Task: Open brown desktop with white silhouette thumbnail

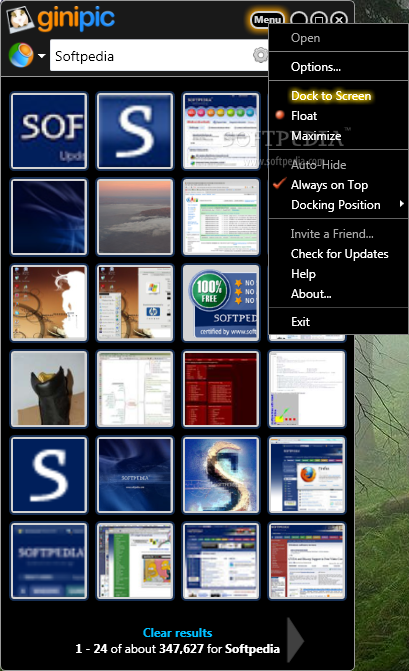Action: tap(49, 303)
